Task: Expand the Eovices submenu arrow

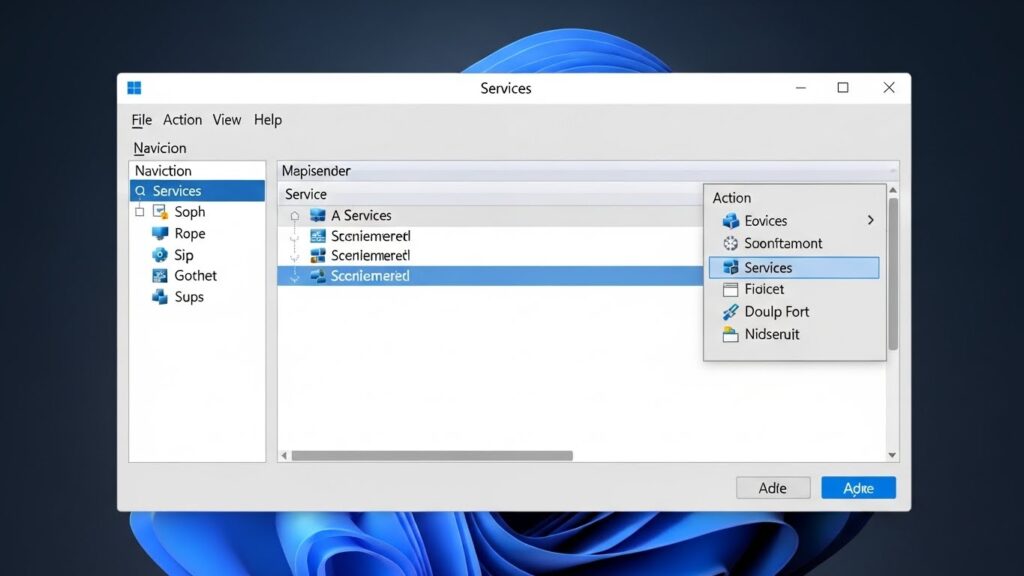Action: click(870, 220)
